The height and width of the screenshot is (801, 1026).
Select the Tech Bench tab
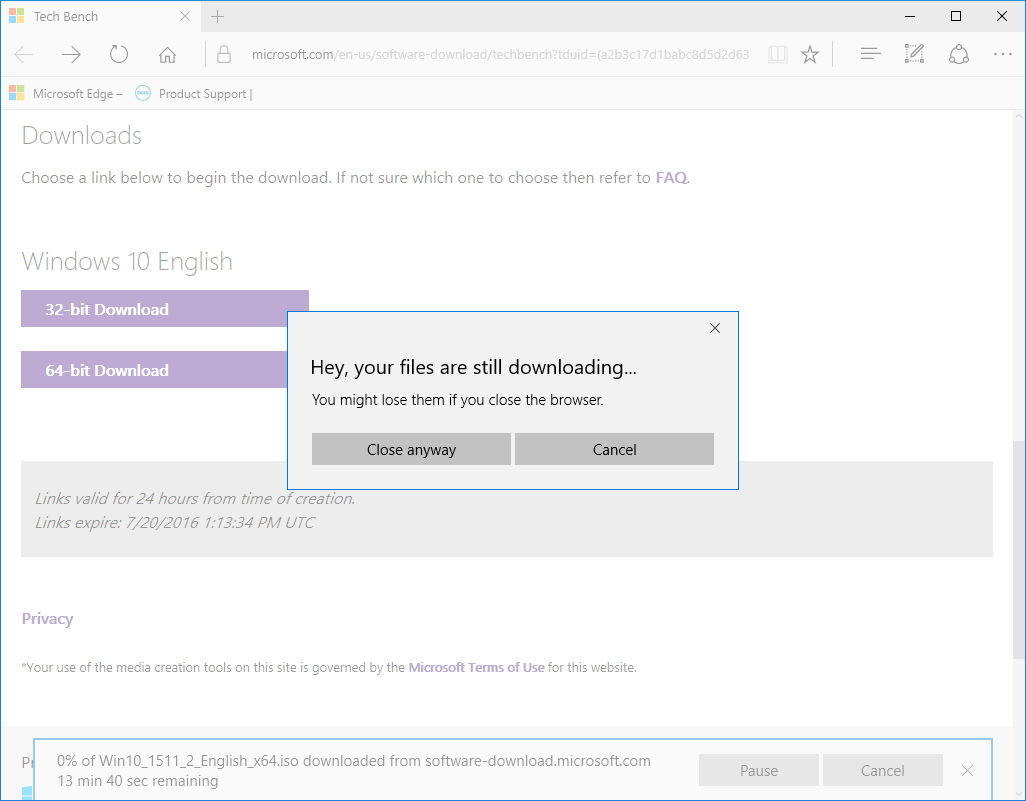click(x=99, y=16)
